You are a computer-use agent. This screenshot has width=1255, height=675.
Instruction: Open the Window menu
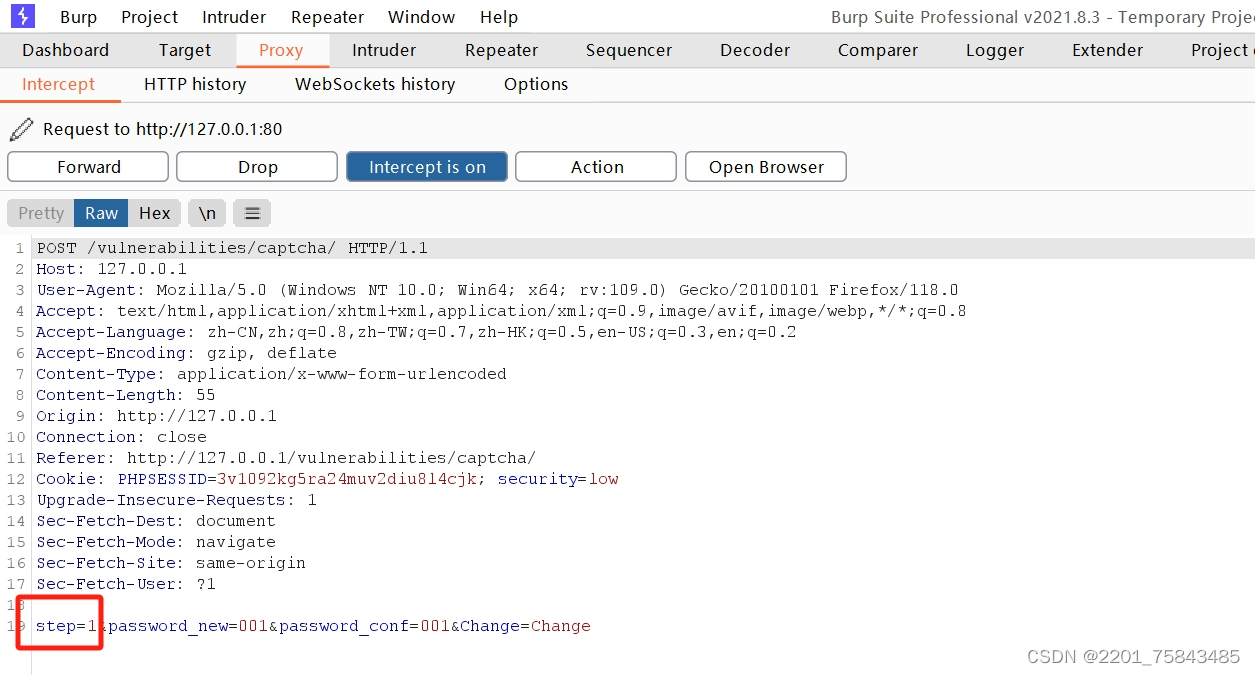[x=421, y=17]
